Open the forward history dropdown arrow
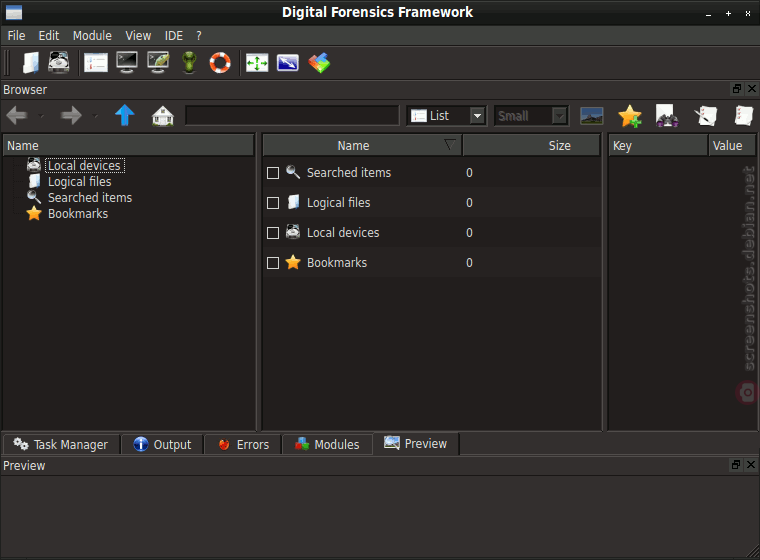This screenshot has width=760, height=560. point(95,116)
